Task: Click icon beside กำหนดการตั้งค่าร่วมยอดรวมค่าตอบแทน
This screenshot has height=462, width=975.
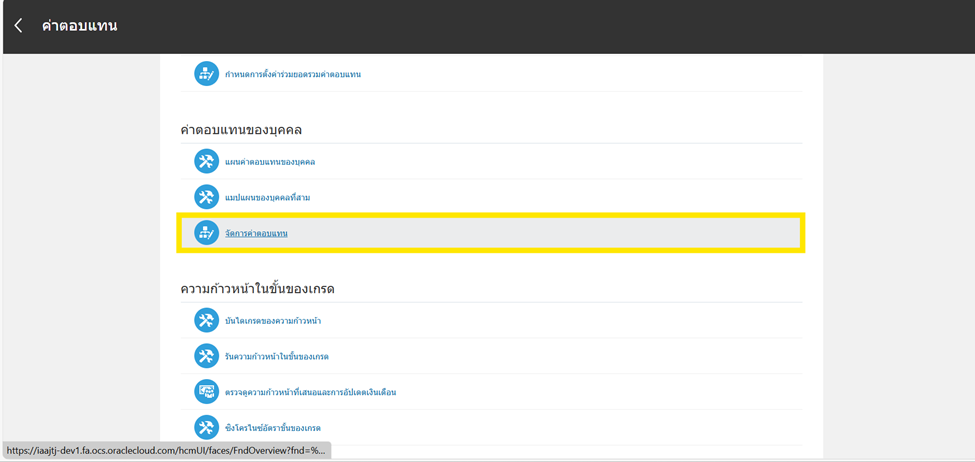Action: point(206,74)
